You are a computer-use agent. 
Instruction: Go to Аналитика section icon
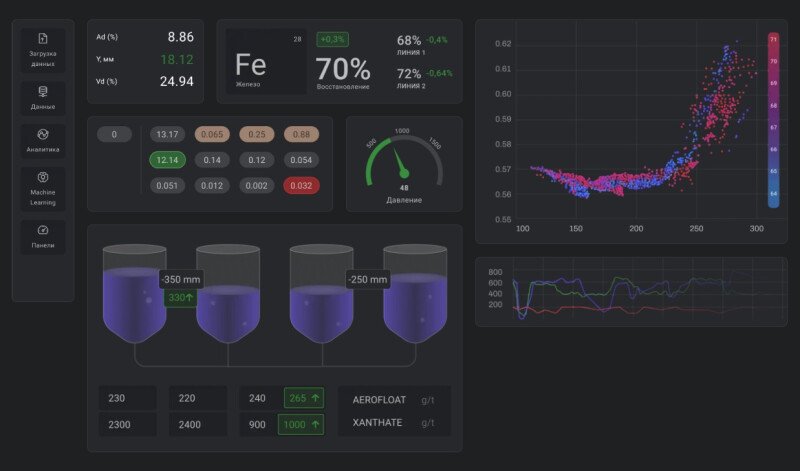tap(43, 134)
